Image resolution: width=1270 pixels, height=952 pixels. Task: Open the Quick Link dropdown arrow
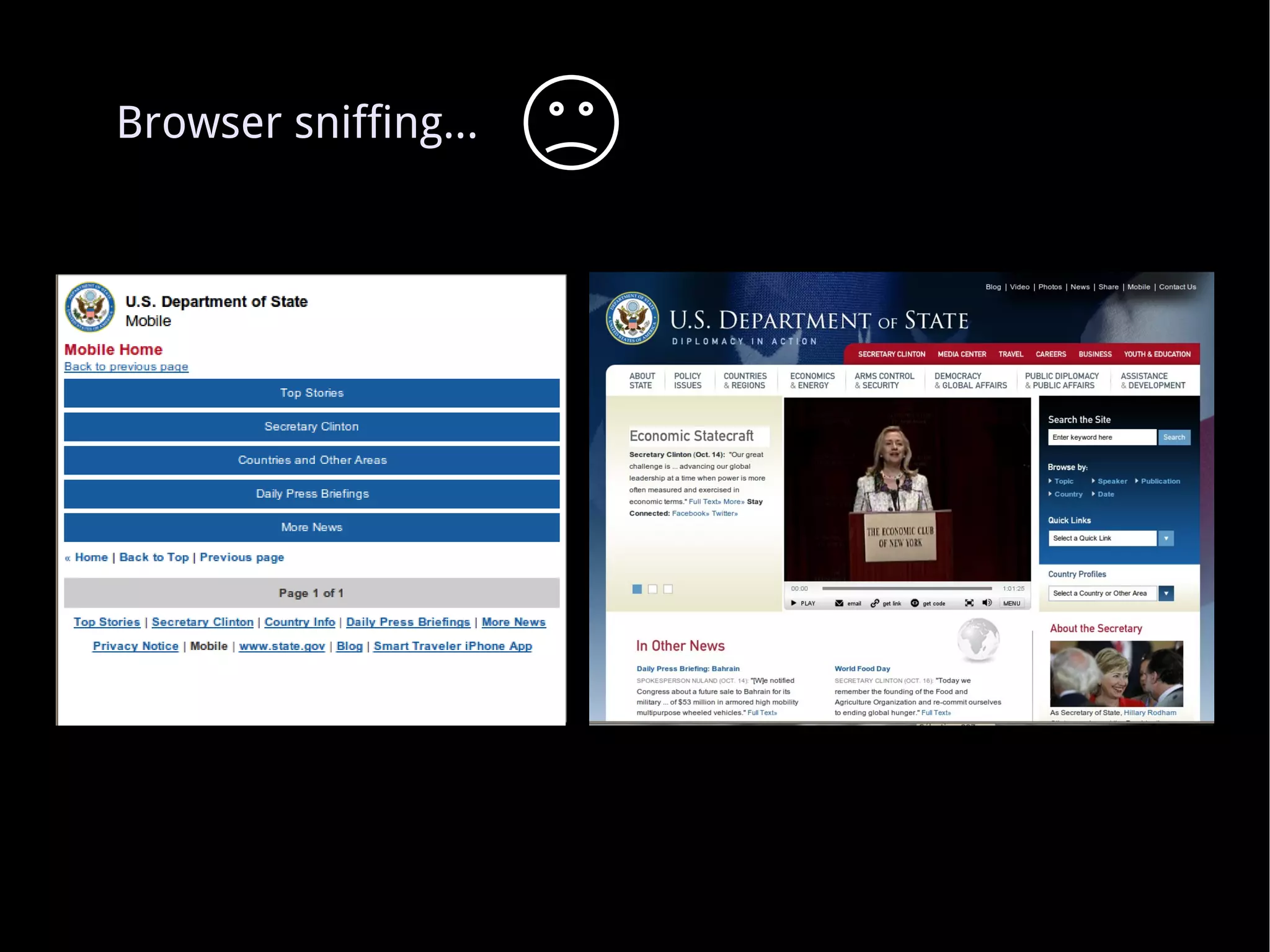pos(1166,538)
